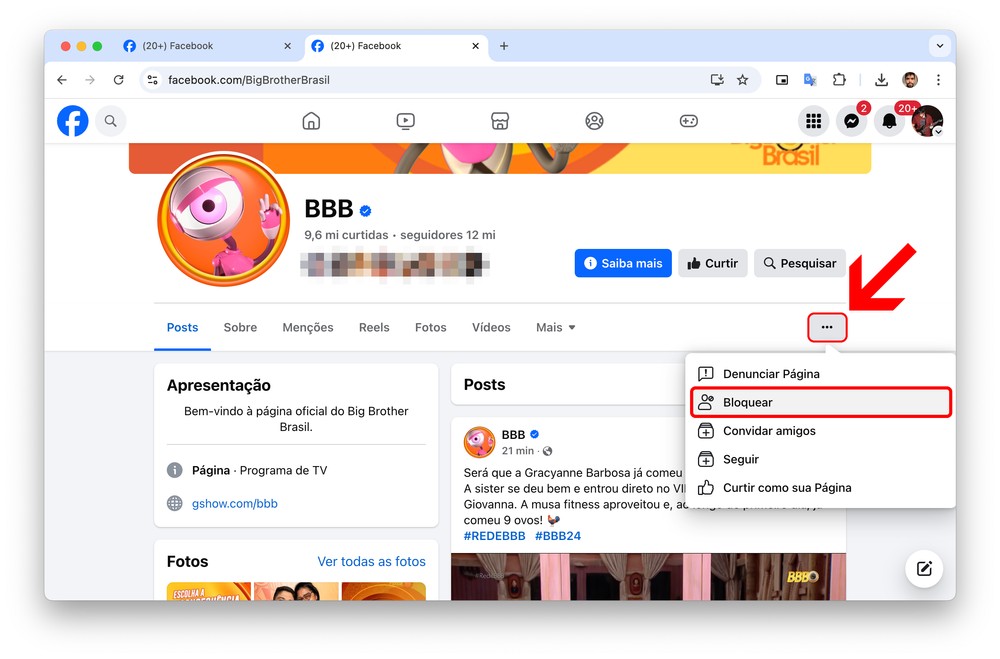This screenshot has width=1000, height=659.
Task: Expand the Mais tab dropdown
Action: pyautogui.click(x=555, y=327)
